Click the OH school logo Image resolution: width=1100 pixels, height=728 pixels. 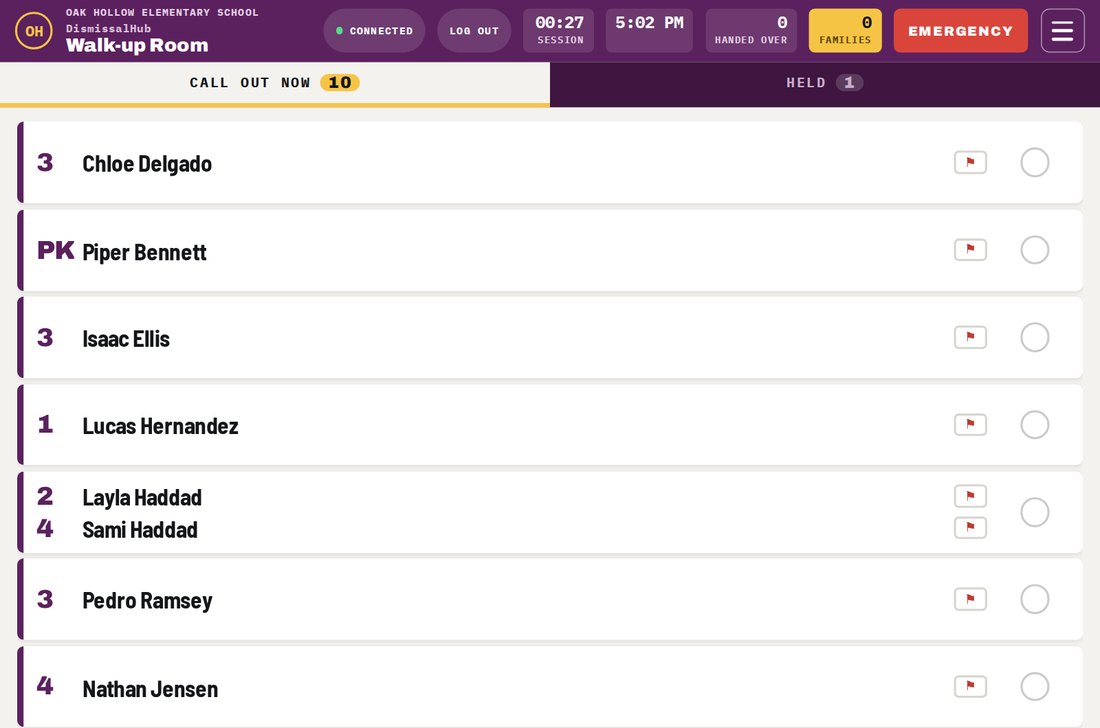(x=34, y=31)
